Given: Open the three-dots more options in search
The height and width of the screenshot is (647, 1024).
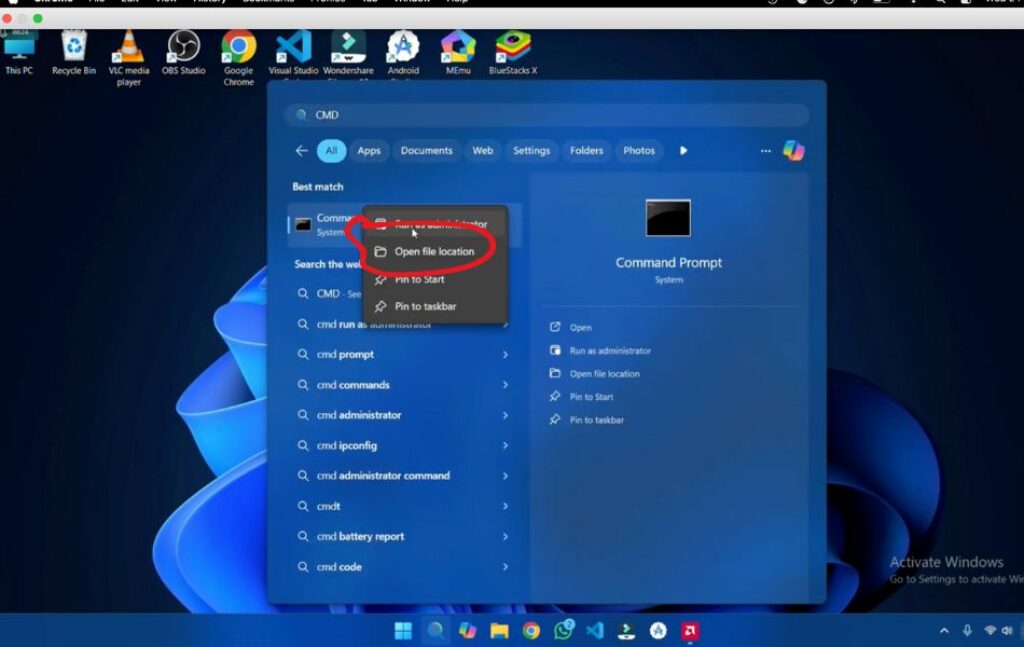Looking at the screenshot, I should tap(765, 151).
